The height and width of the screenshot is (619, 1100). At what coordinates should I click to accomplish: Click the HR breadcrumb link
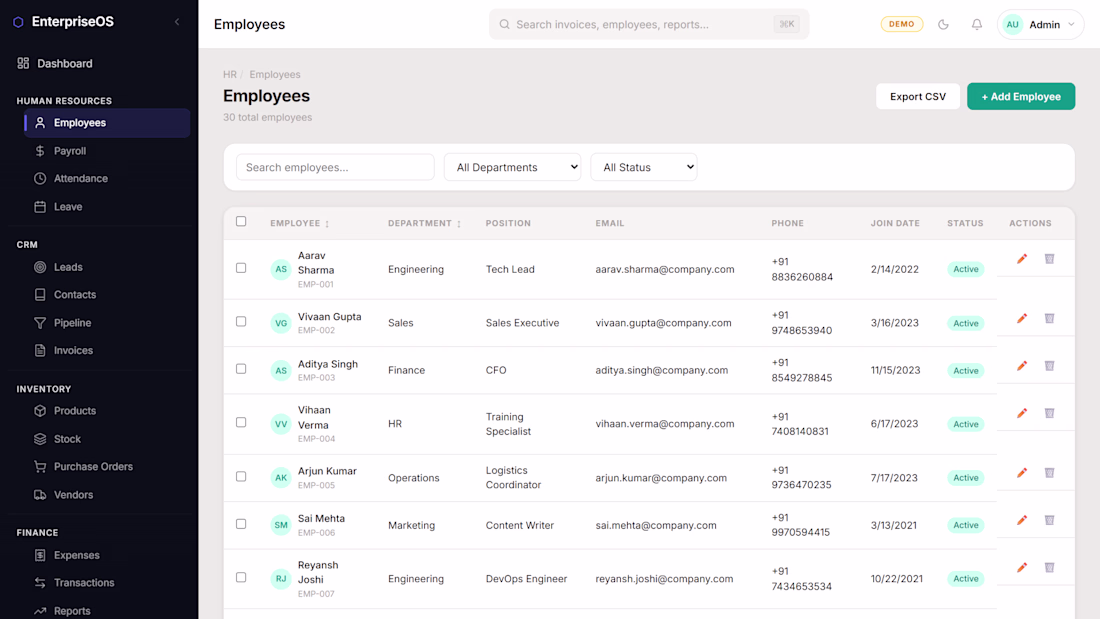(229, 74)
